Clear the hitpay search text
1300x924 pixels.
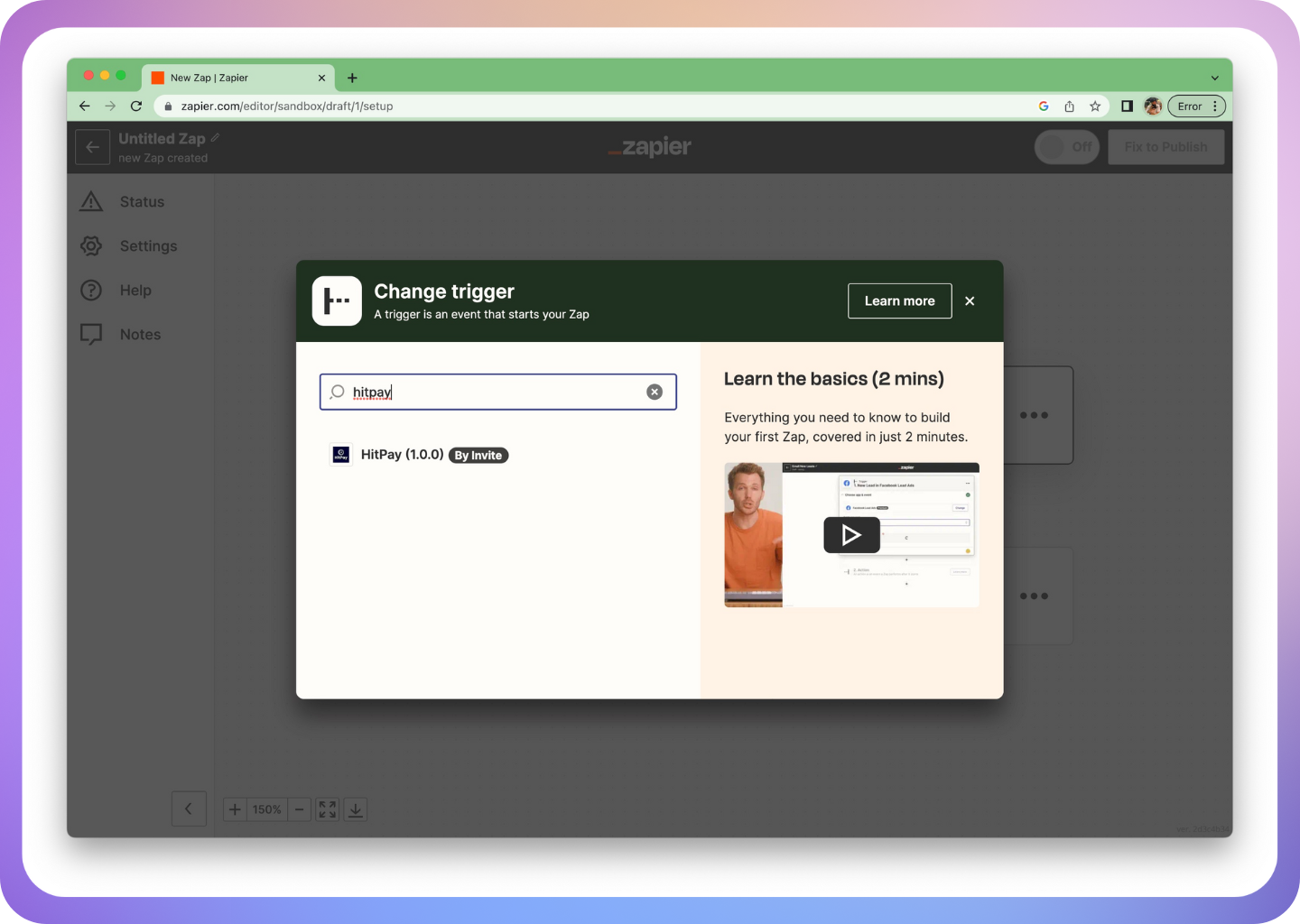(655, 392)
